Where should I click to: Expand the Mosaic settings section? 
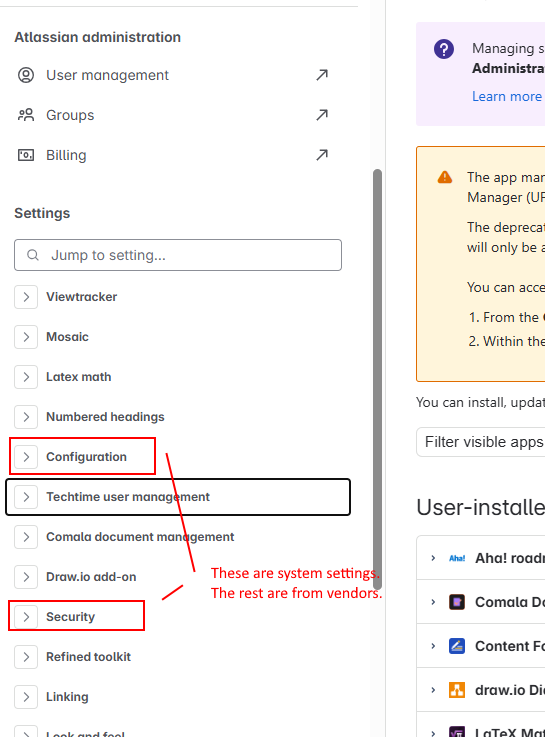coord(26,337)
